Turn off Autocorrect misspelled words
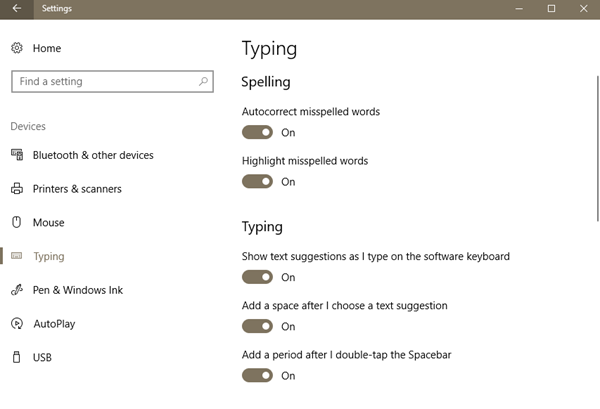Image resolution: width=600 pixels, height=409 pixels. click(x=257, y=132)
